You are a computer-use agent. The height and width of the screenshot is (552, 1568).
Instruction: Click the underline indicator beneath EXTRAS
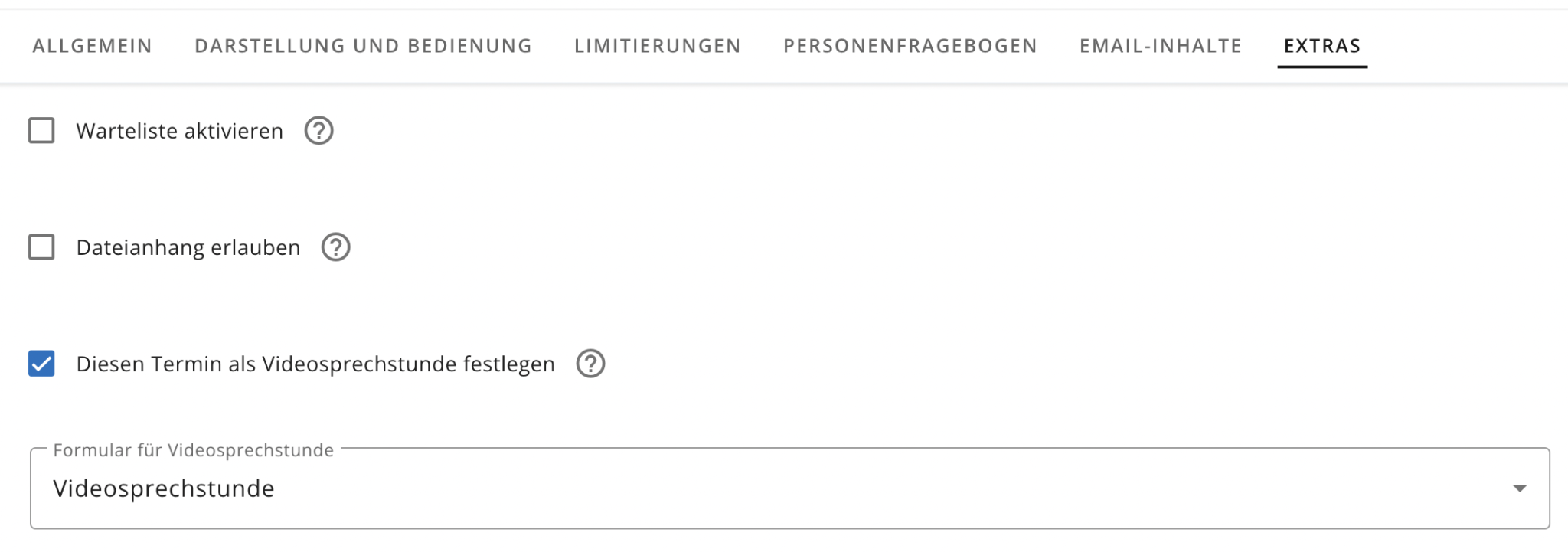(x=1321, y=67)
